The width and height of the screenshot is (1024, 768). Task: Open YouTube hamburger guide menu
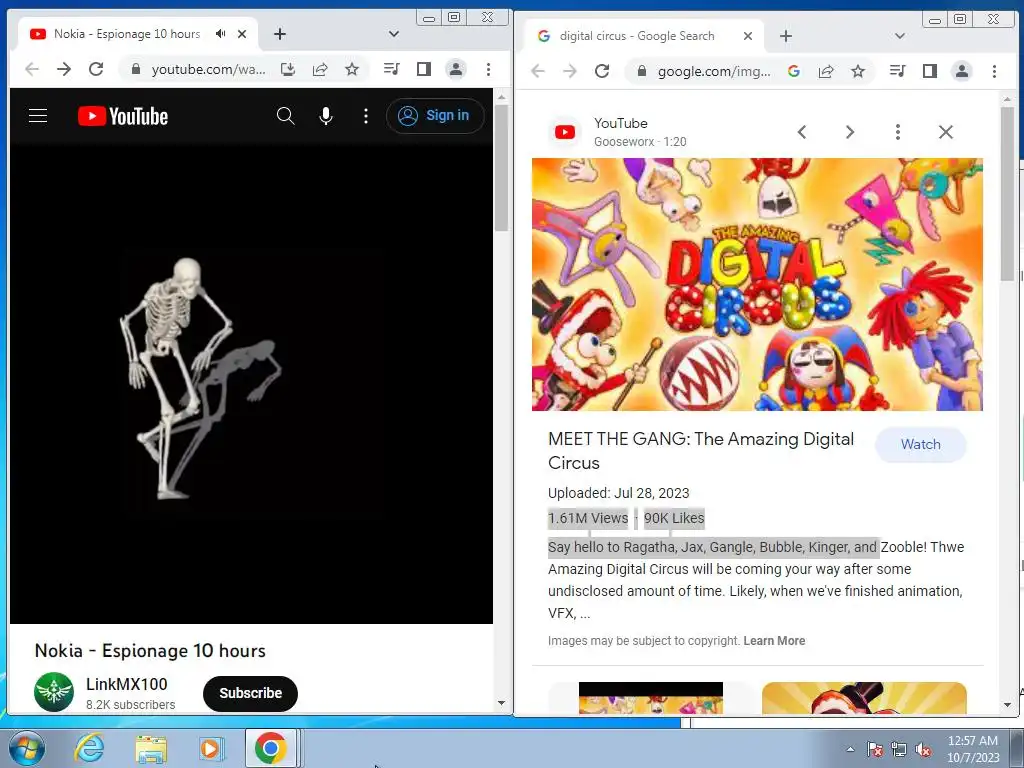(38, 116)
